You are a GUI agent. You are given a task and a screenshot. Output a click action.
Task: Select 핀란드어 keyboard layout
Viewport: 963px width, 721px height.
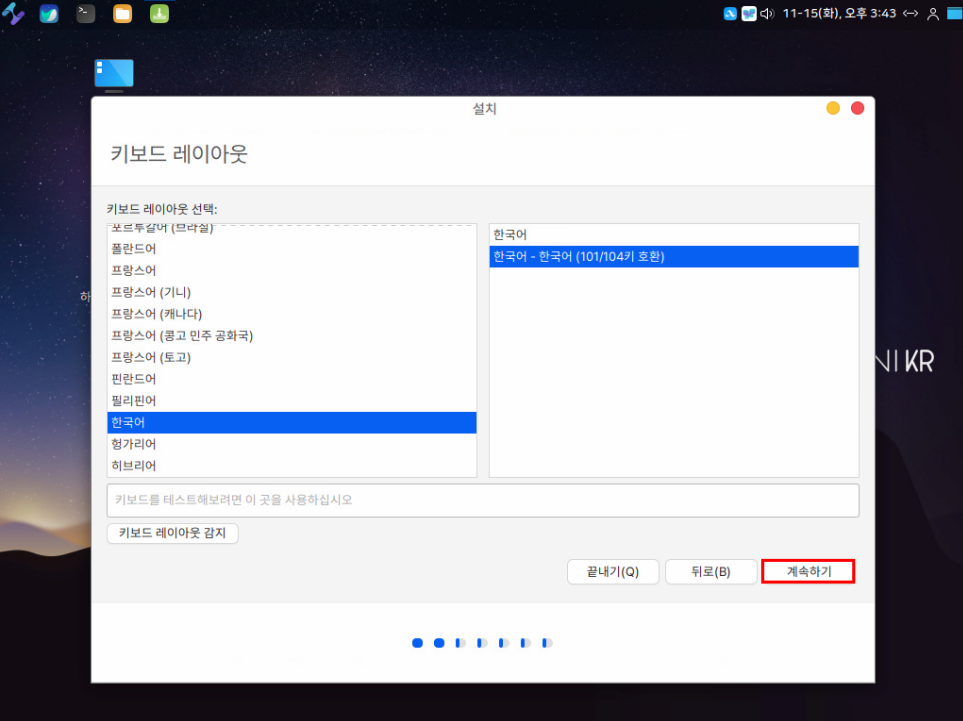(134, 379)
